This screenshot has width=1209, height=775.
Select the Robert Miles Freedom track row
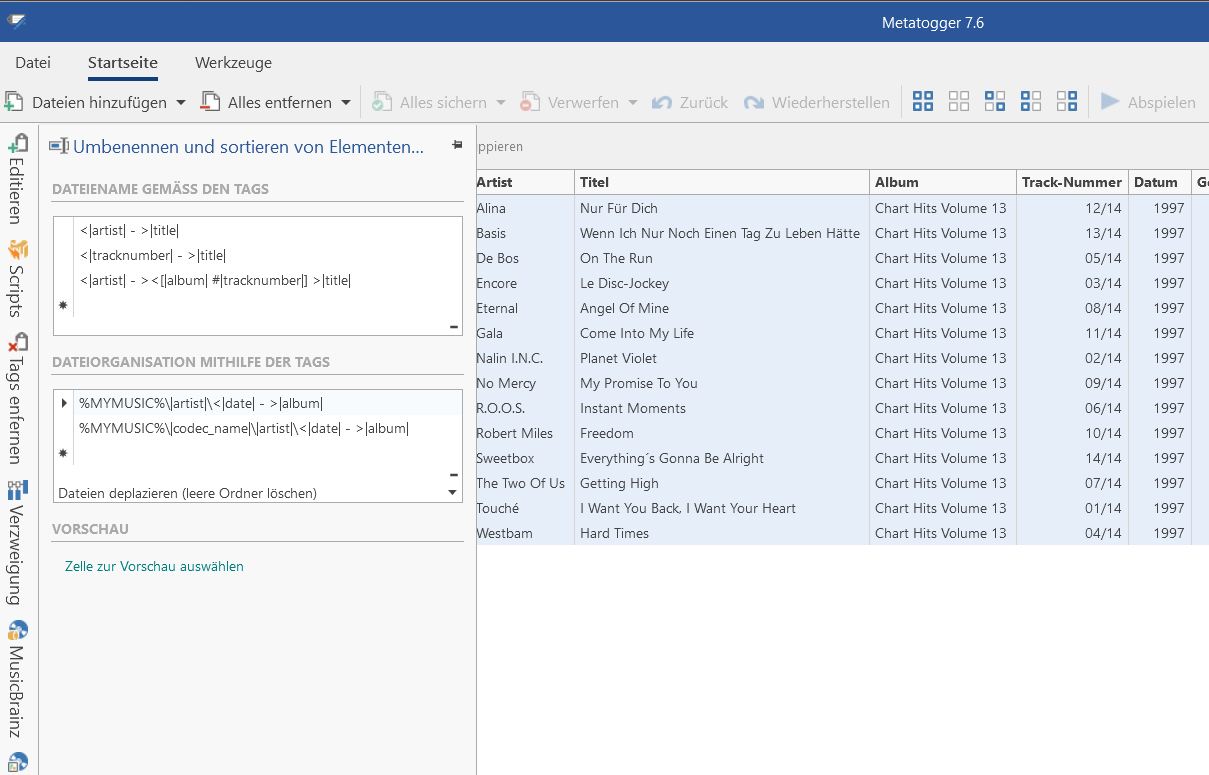click(x=606, y=433)
